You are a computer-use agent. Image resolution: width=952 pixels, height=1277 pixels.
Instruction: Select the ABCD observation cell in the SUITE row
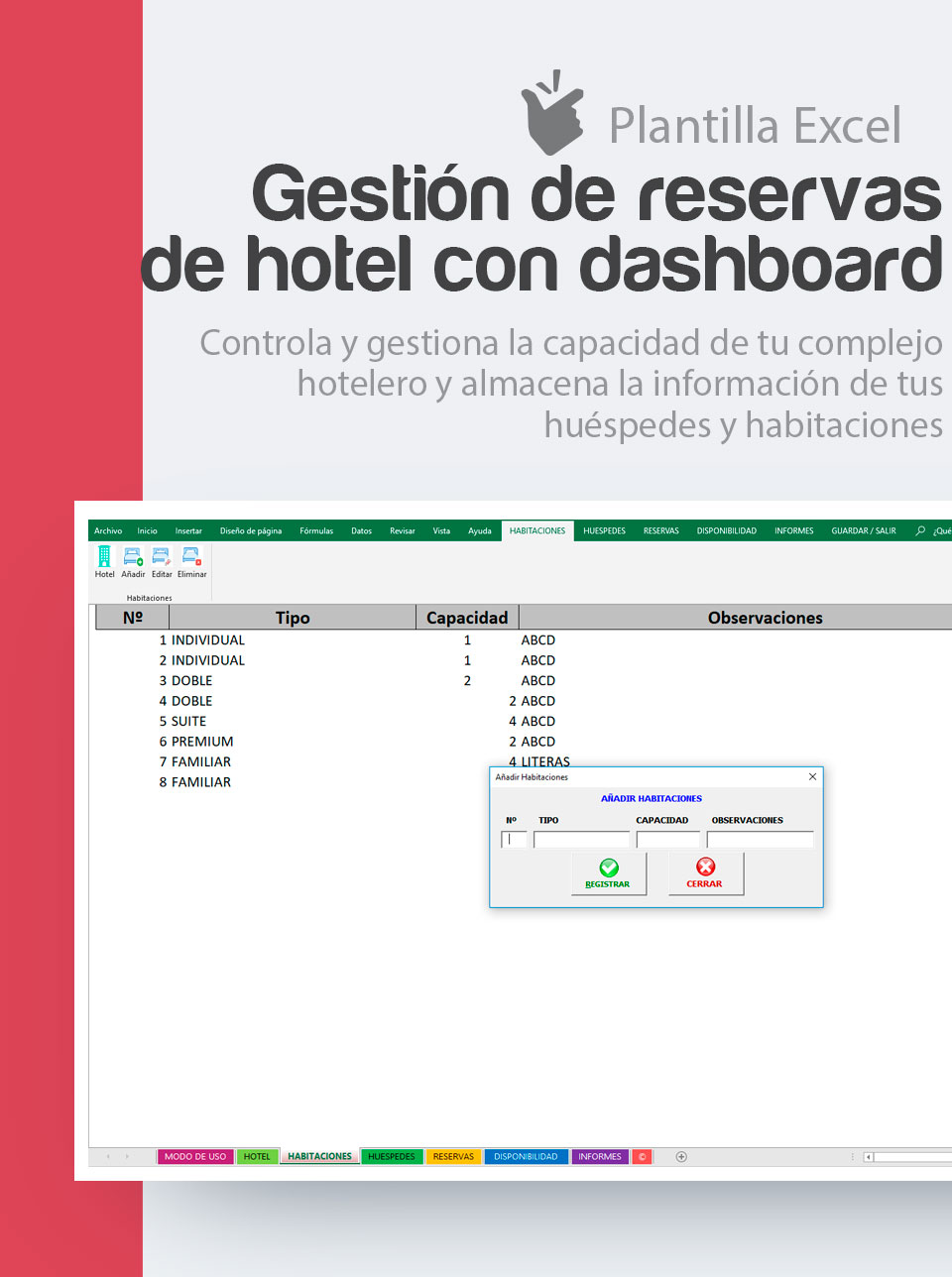coord(538,722)
